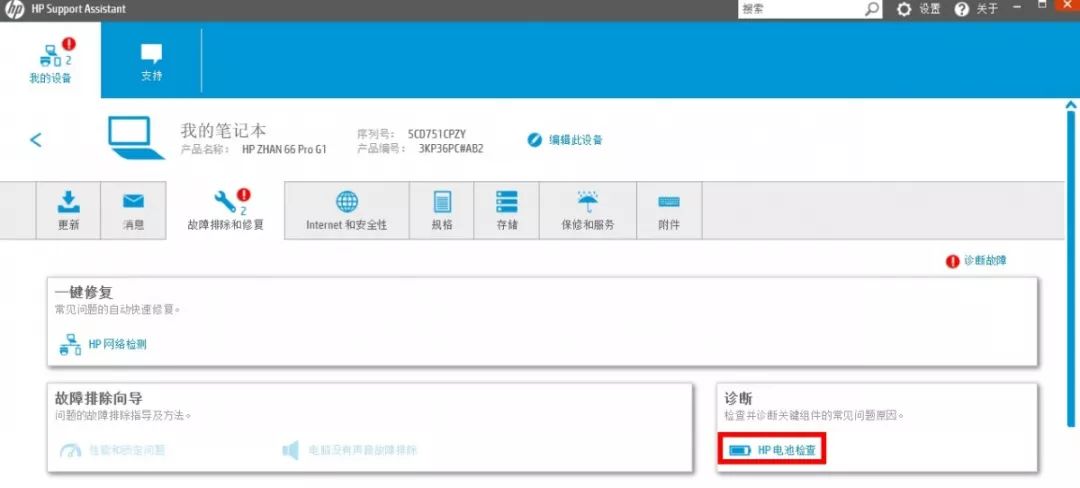Image resolution: width=1080 pixels, height=488 pixels.
Task: Open the Specifications tab
Action: tap(442, 211)
